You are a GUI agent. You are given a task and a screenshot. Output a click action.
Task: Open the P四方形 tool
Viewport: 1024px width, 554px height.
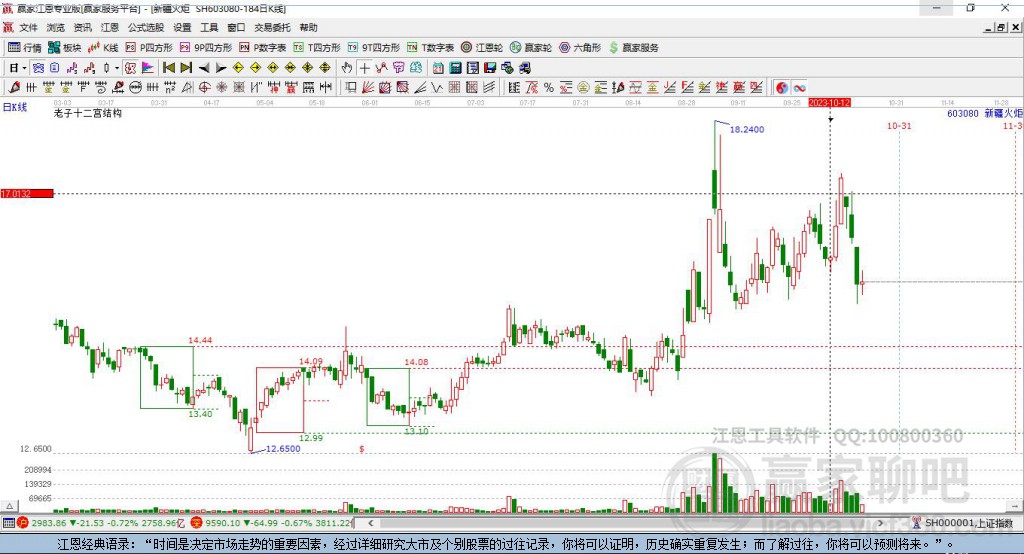pos(149,48)
